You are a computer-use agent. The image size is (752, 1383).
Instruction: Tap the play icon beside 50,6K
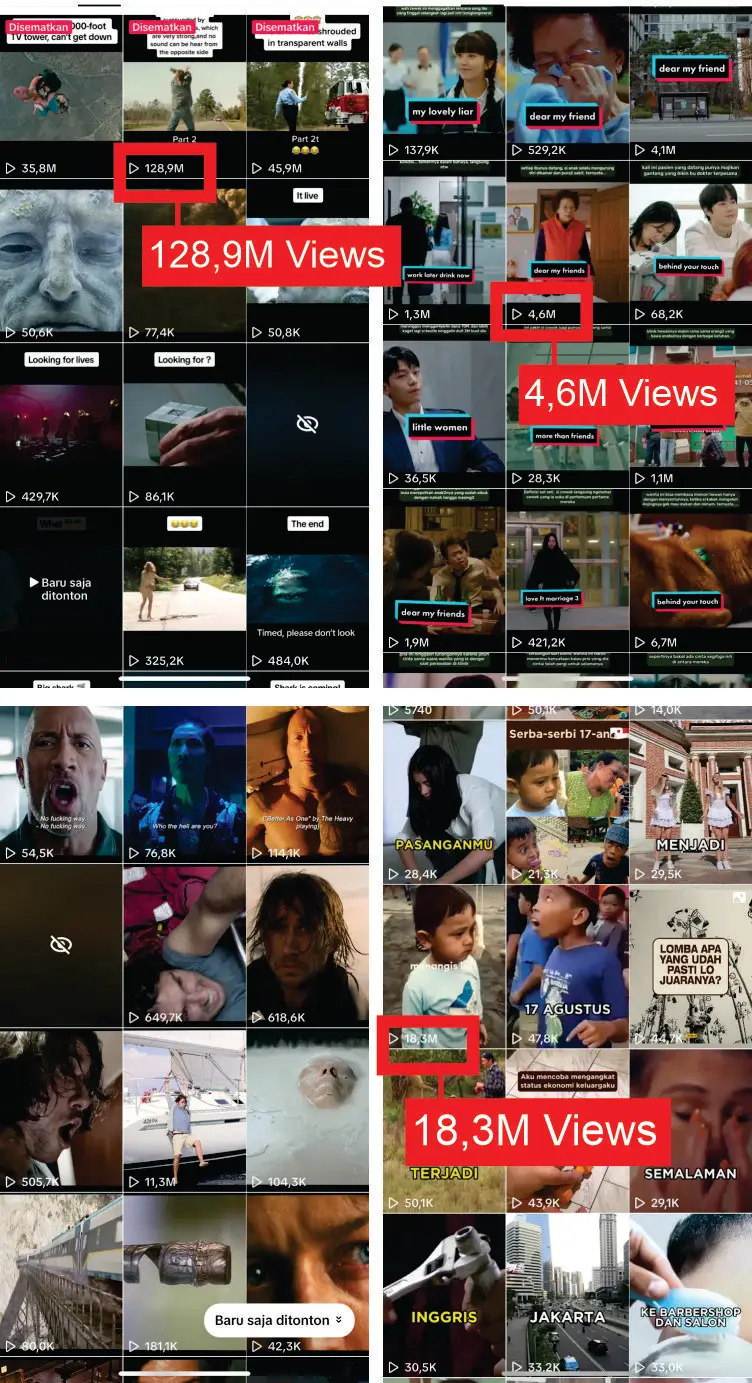(x=10, y=332)
